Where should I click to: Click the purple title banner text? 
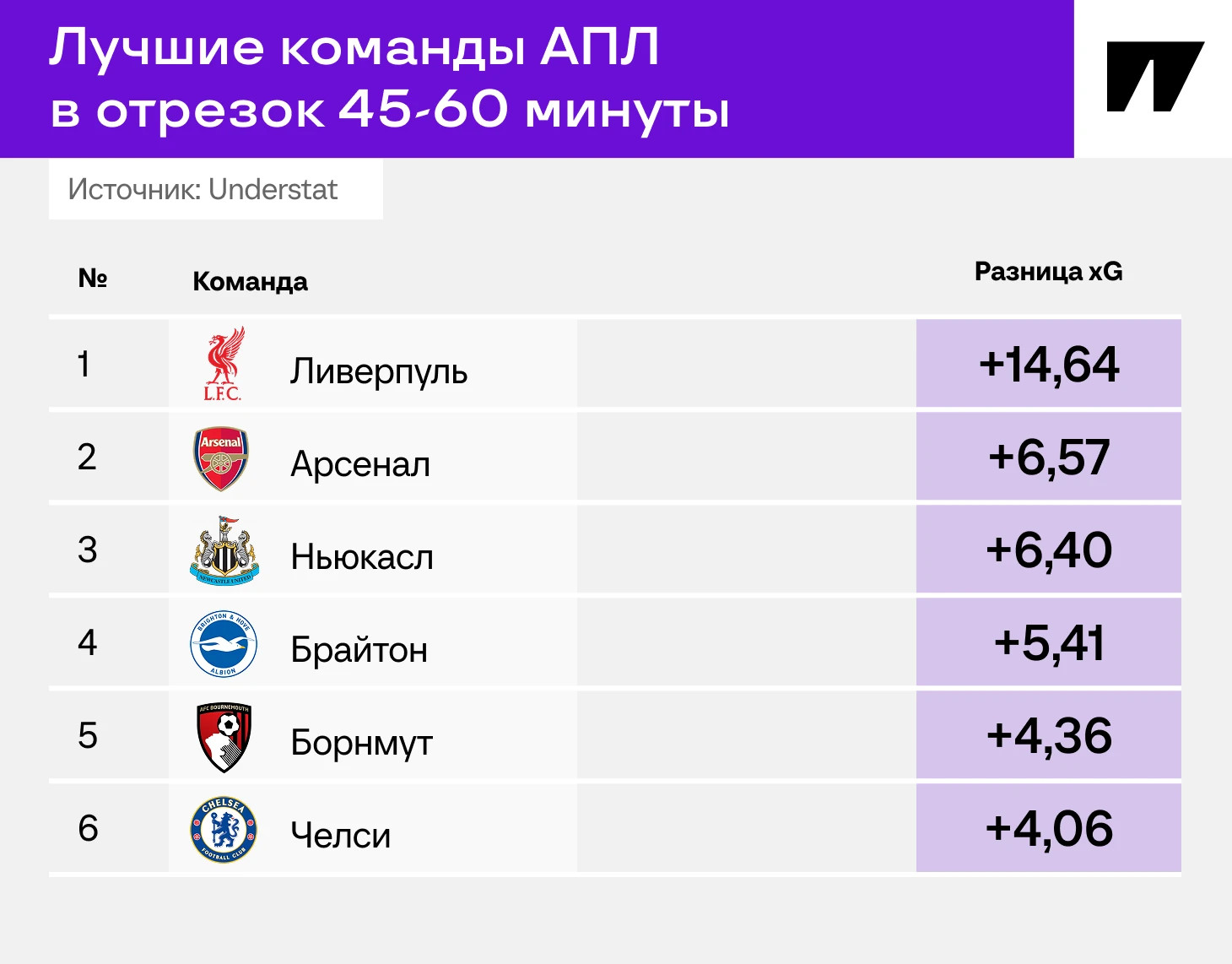click(388, 79)
